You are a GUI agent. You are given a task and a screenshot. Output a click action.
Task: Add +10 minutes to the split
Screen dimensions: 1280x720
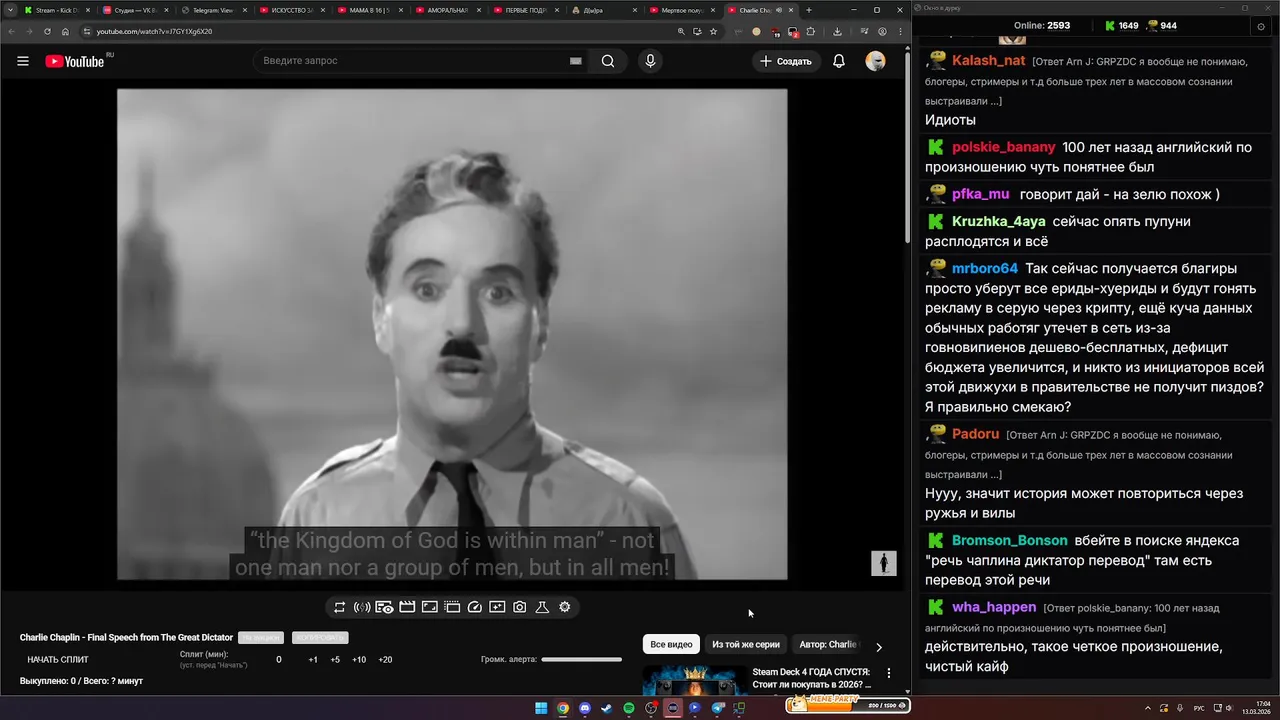click(x=359, y=660)
